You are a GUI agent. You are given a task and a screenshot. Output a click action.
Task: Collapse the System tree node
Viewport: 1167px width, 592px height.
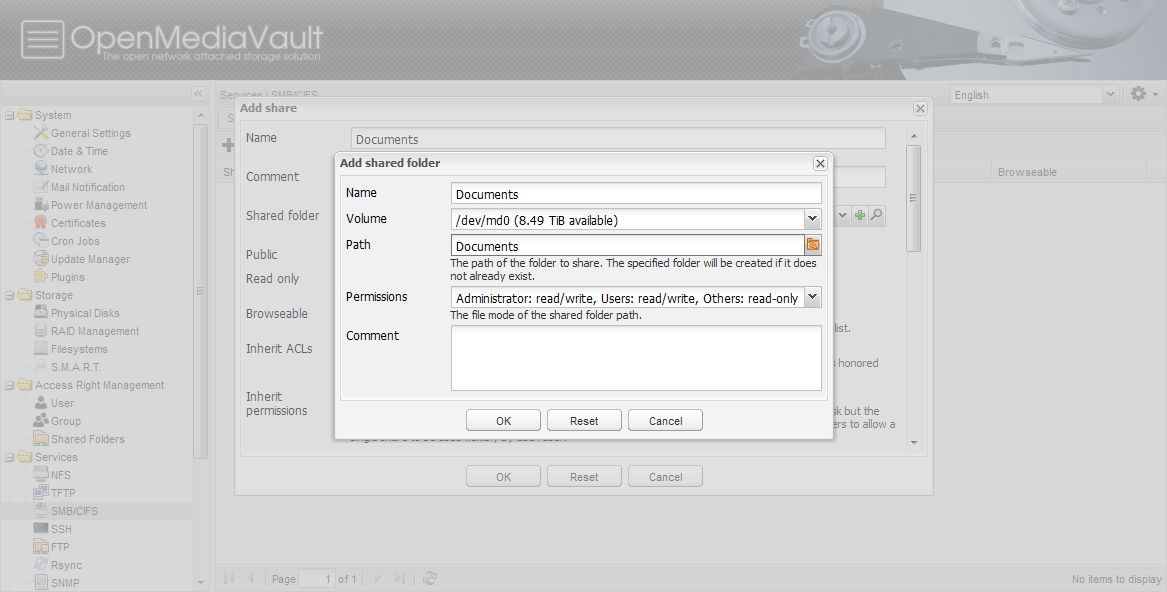[x=10, y=115]
